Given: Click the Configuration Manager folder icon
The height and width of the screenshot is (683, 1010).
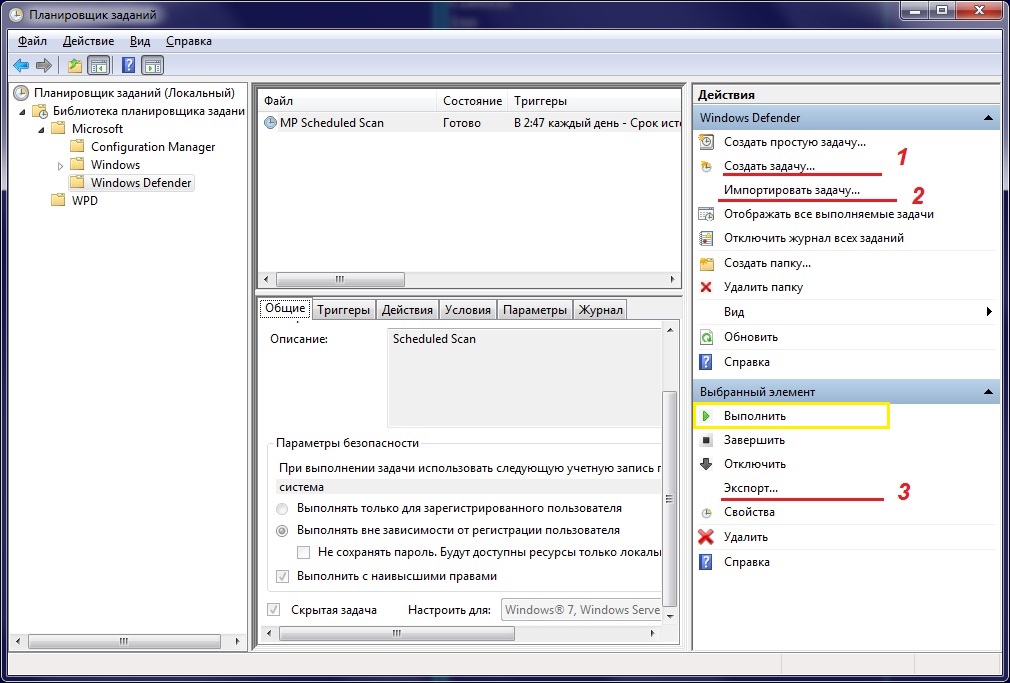Looking at the screenshot, I should click(x=77, y=146).
